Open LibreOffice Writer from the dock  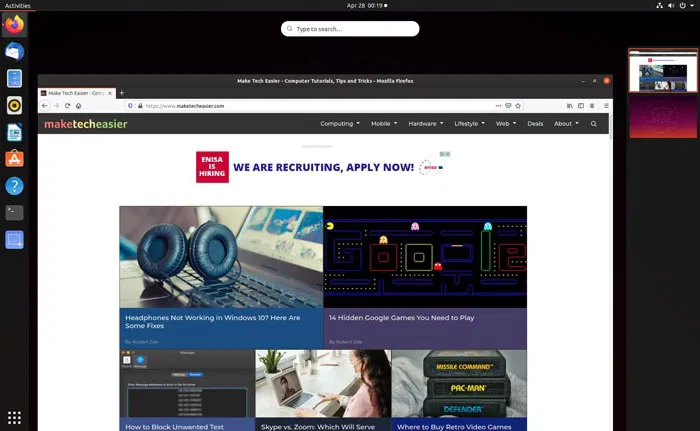(14, 132)
